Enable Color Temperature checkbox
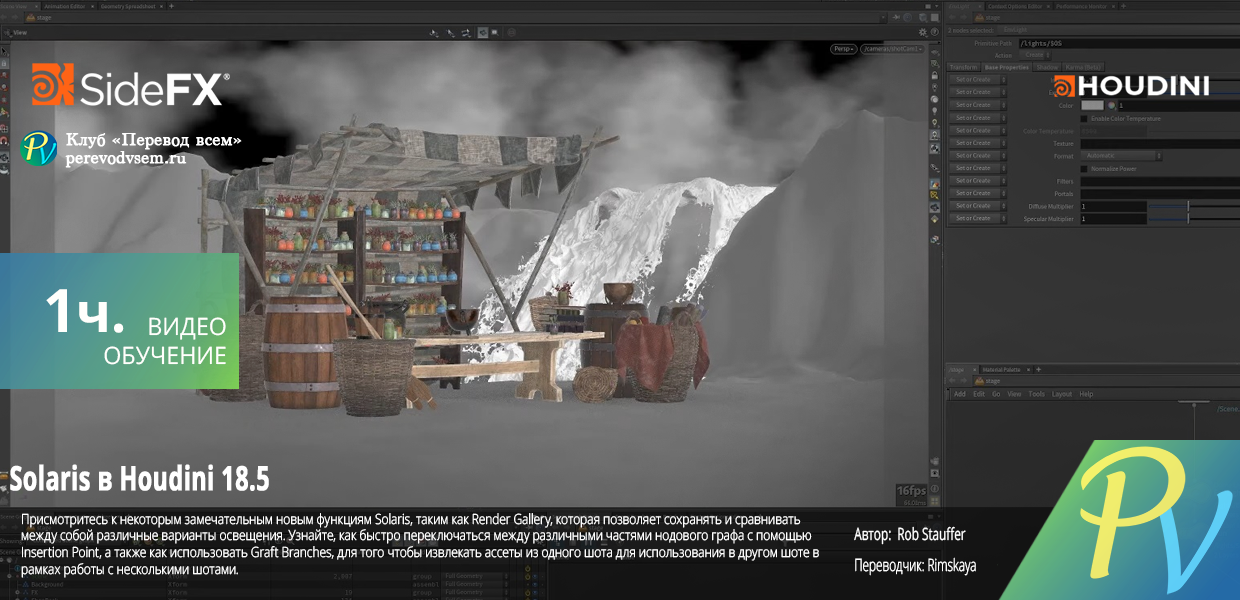This screenshot has width=1240, height=600. 1084,118
